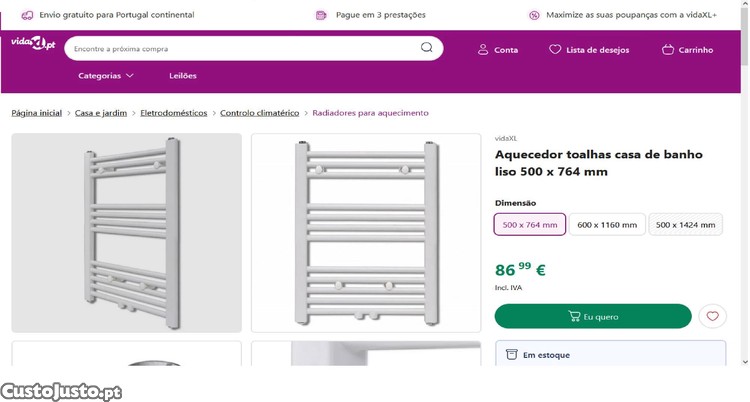The image size is (750, 402).
Task: Open the Página inicial breadcrumb link
Action: click(x=36, y=113)
